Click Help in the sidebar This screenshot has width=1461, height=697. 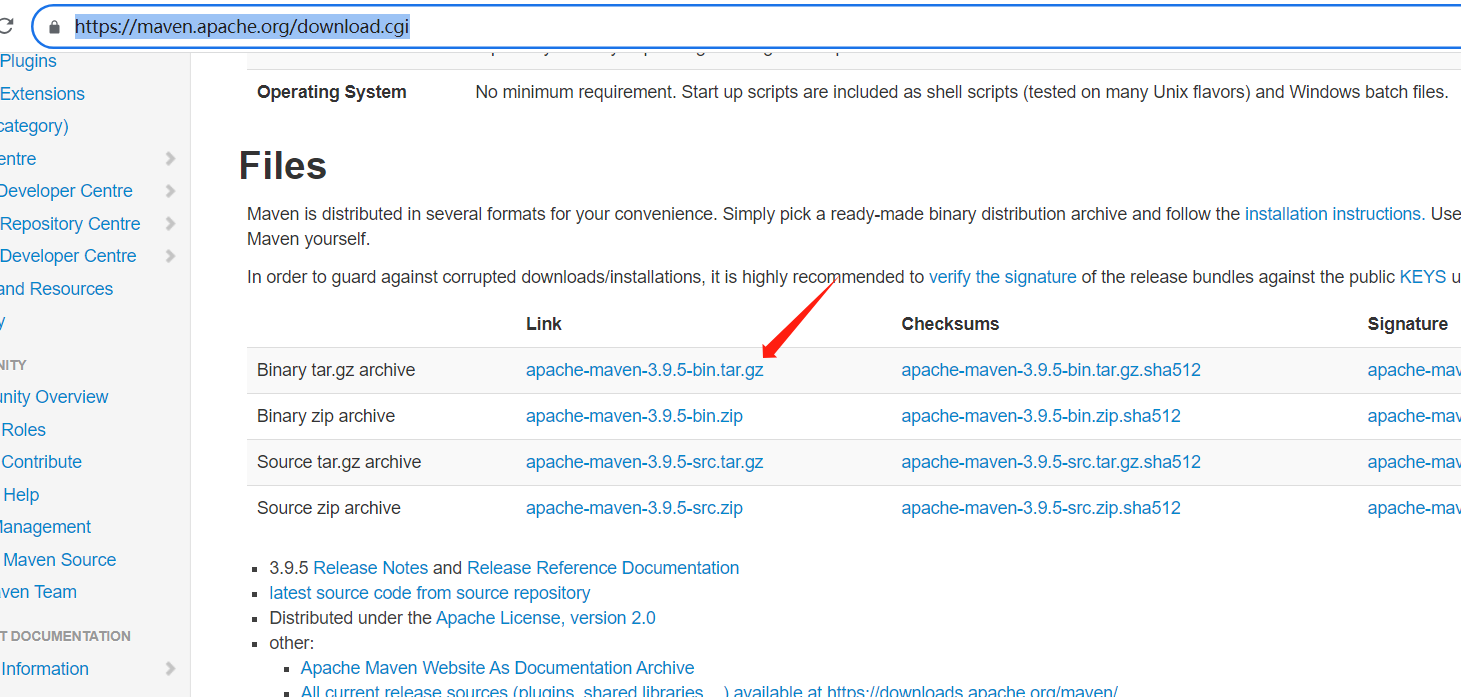[21, 494]
